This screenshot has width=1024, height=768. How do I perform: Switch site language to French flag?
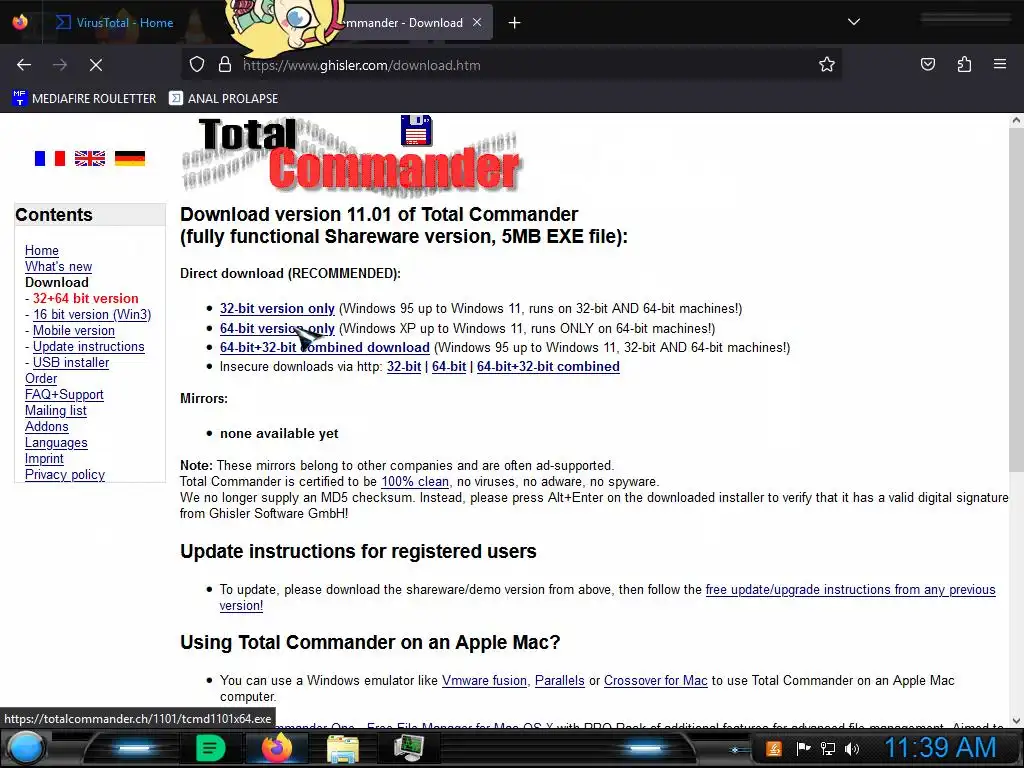click(x=50, y=158)
